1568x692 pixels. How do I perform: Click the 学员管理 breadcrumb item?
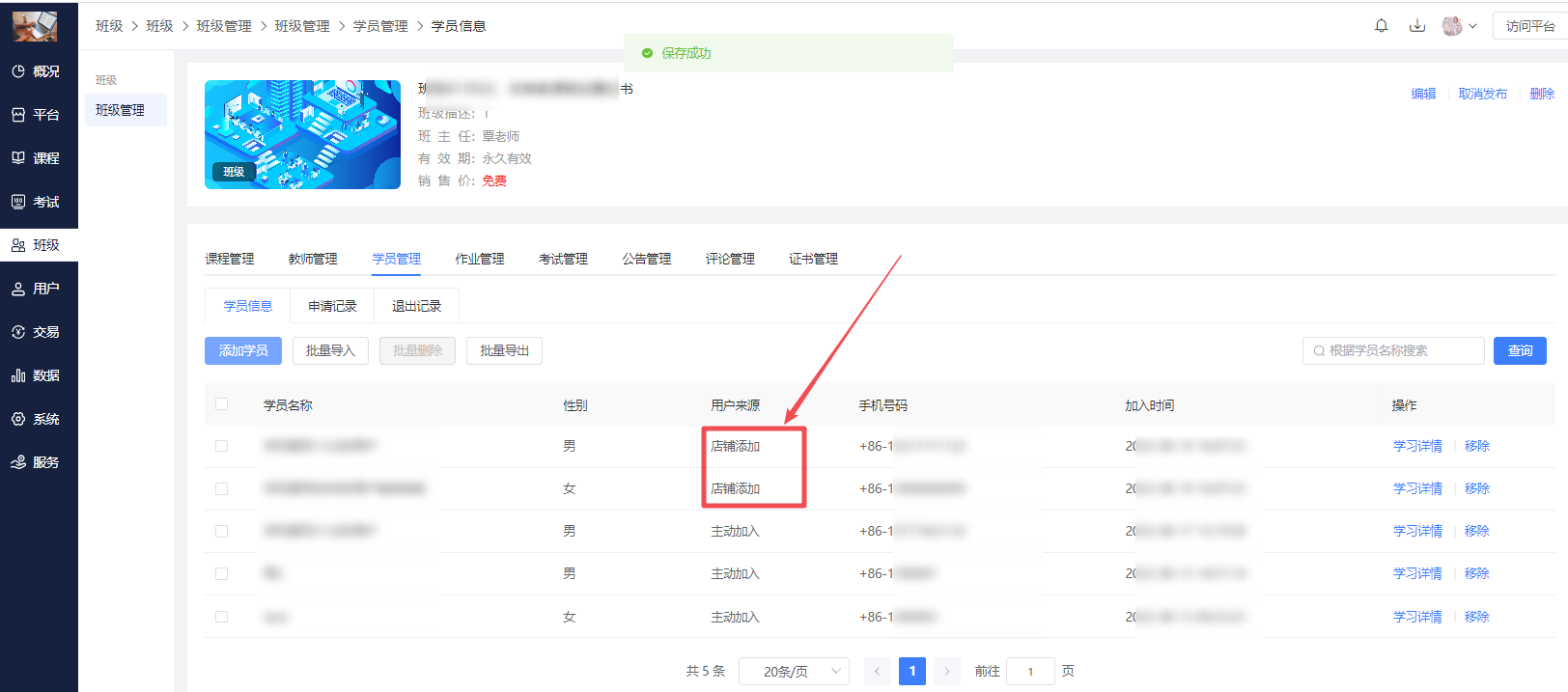point(380,26)
